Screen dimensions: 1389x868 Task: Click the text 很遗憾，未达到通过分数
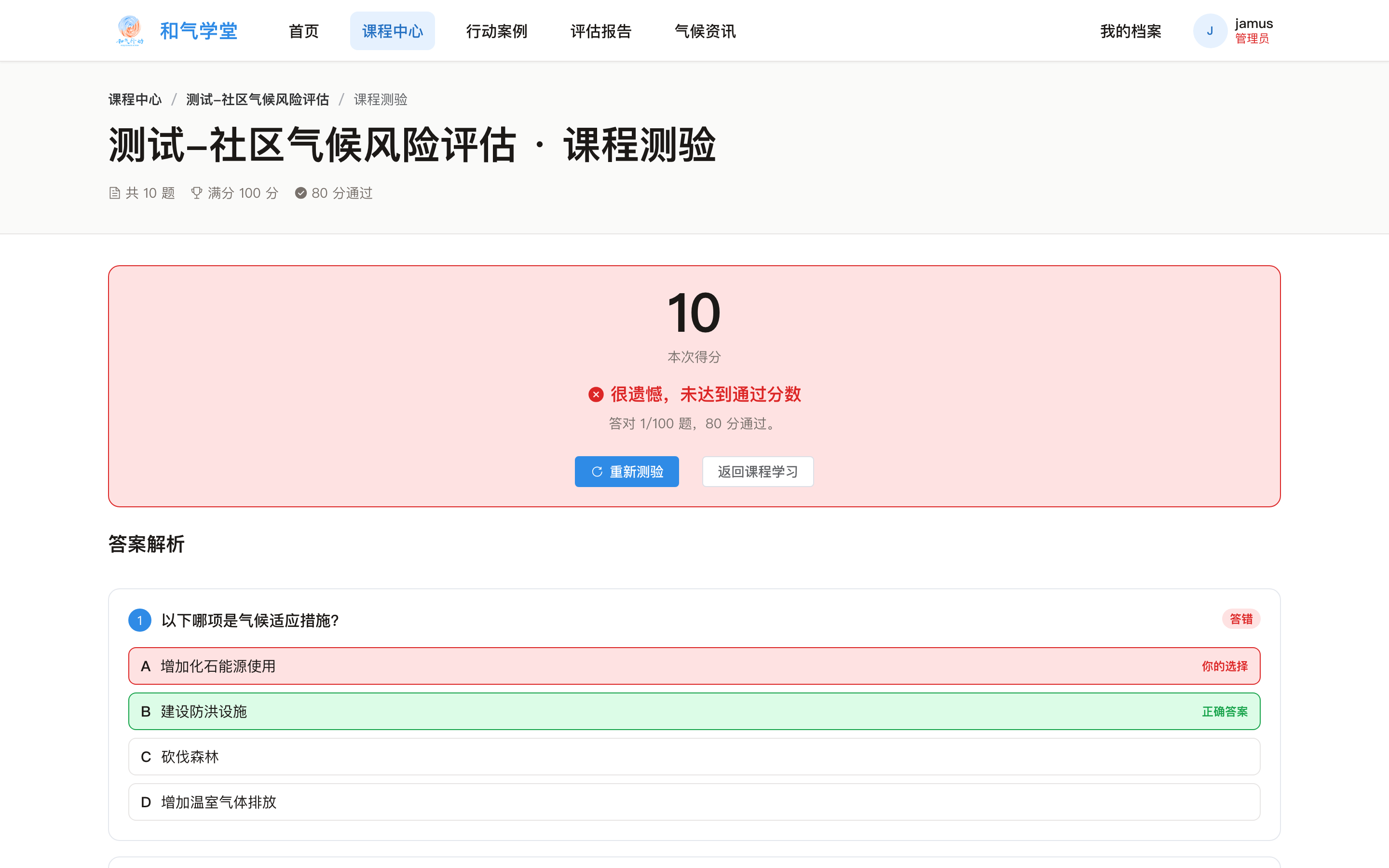(x=706, y=394)
